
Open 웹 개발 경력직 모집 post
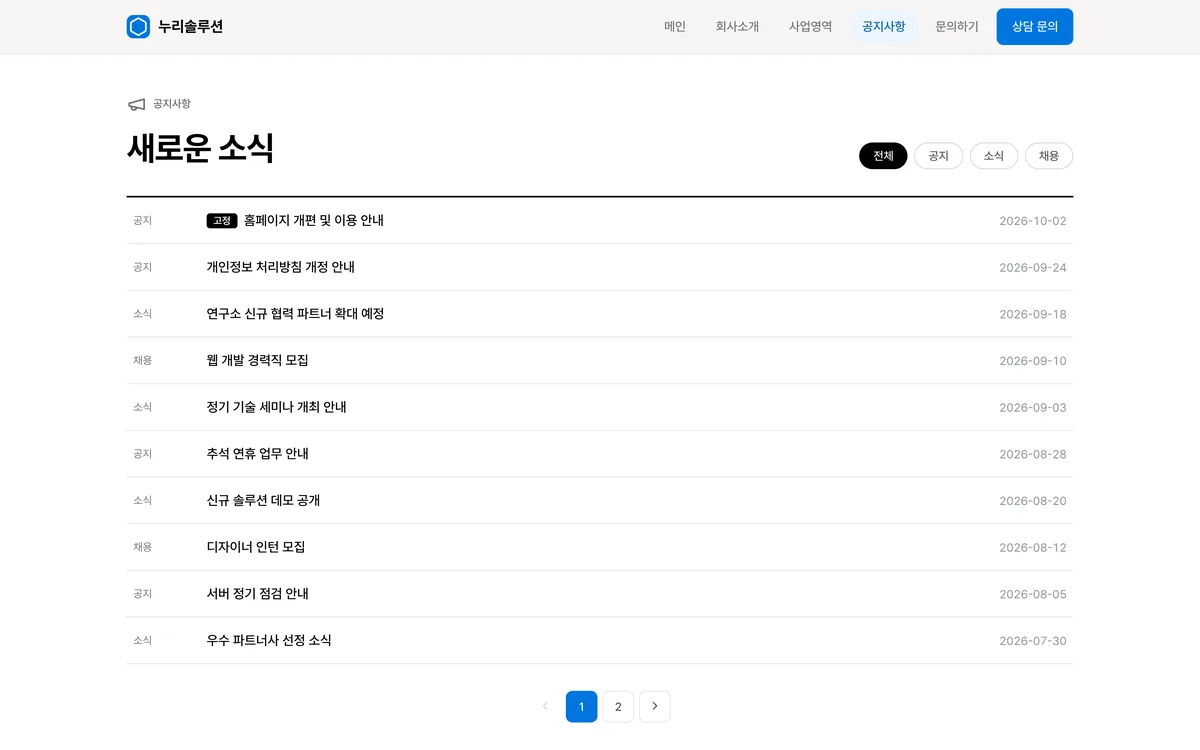258,360
